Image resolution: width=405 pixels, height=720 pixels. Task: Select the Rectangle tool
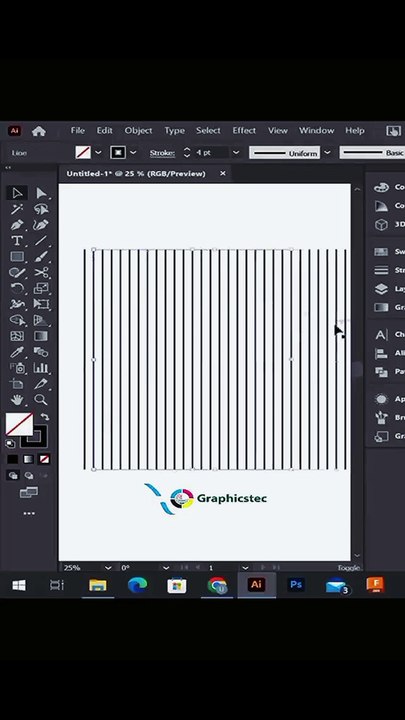[x=17, y=257]
